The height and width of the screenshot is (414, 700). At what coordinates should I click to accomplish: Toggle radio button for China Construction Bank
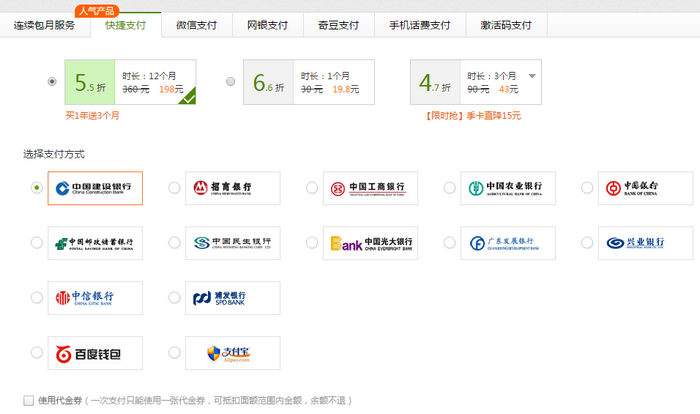[x=37, y=188]
